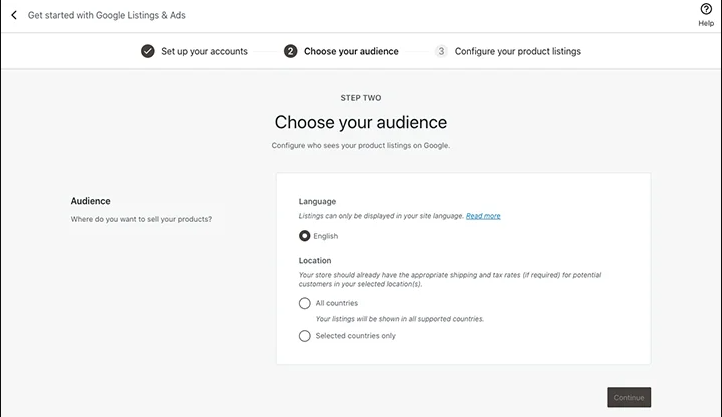Viewport: 722px width, 417px height.
Task: Open Choose your audience step label
Action: (351, 51)
